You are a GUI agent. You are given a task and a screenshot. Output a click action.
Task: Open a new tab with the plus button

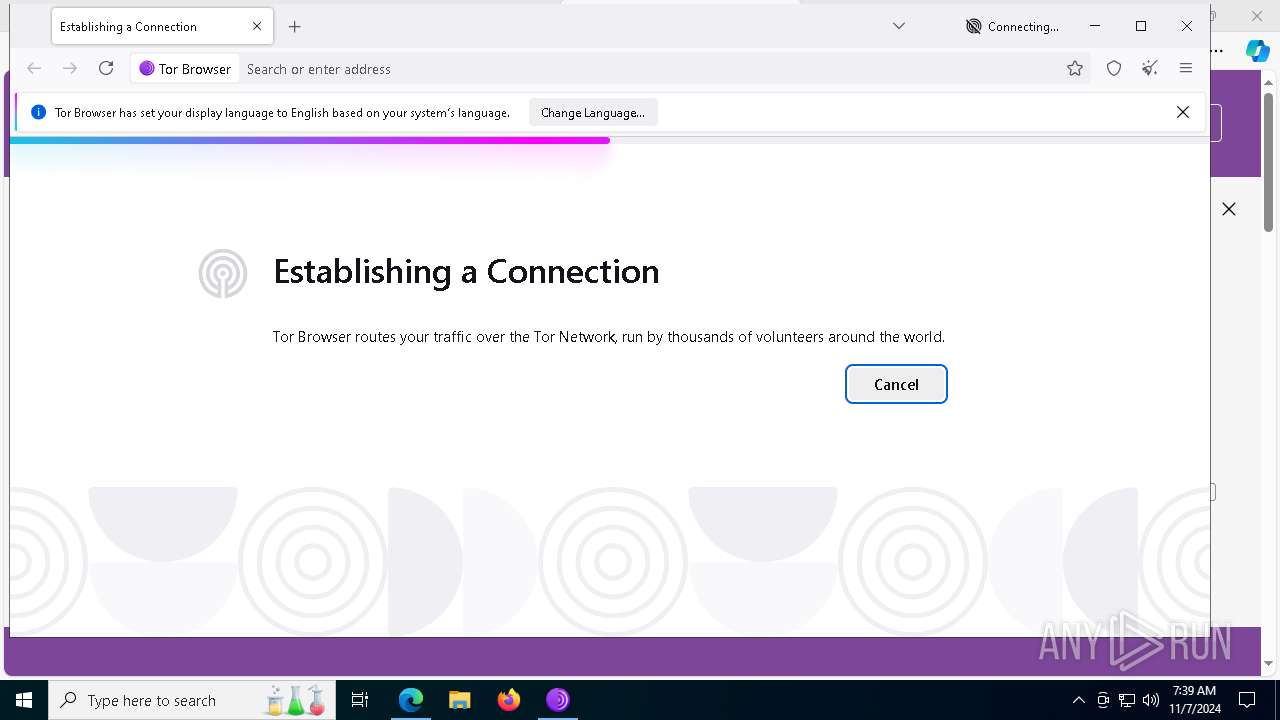pyautogui.click(x=294, y=27)
